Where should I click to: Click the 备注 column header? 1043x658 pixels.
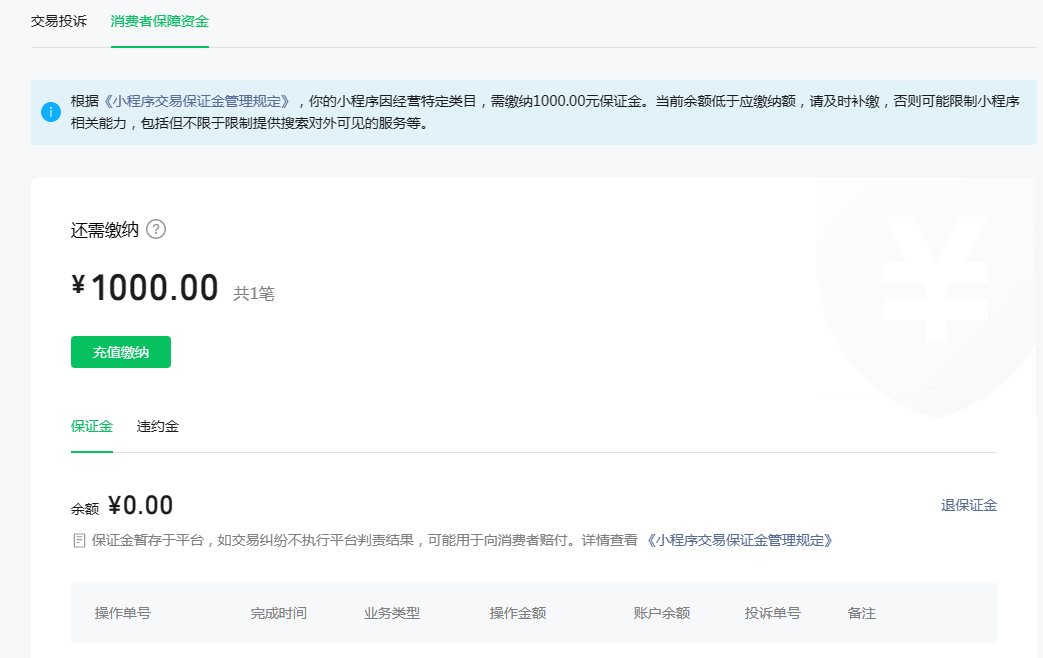point(861,613)
